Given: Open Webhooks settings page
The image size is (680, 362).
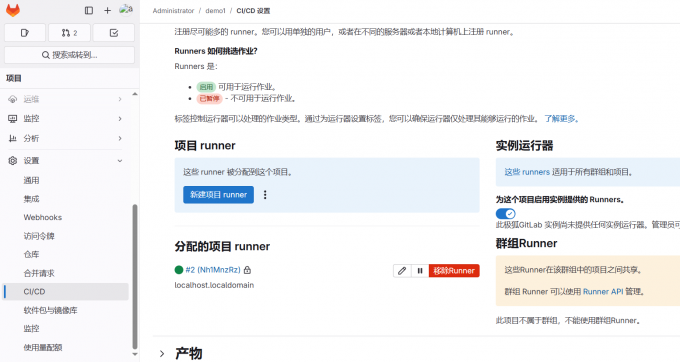Looking at the screenshot, I should pos(42,217).
